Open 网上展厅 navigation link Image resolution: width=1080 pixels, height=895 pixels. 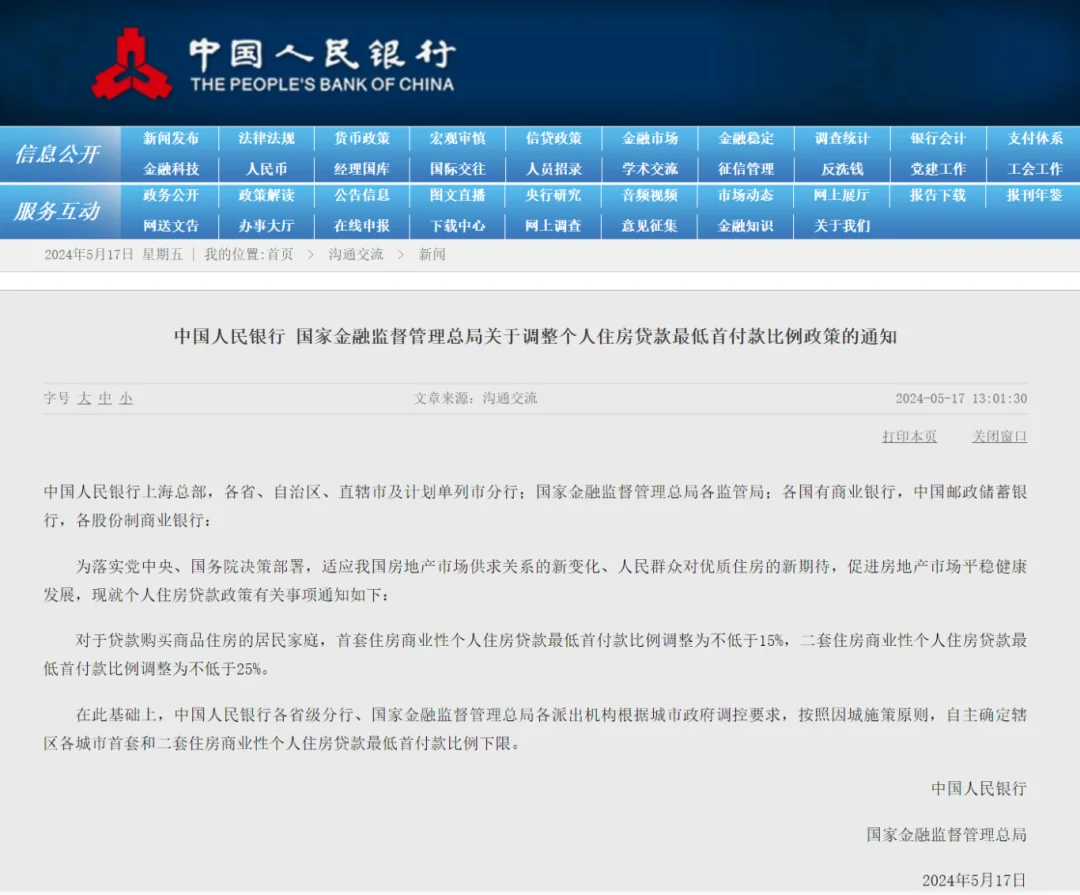pyautogui.click(x=842, y=196)
